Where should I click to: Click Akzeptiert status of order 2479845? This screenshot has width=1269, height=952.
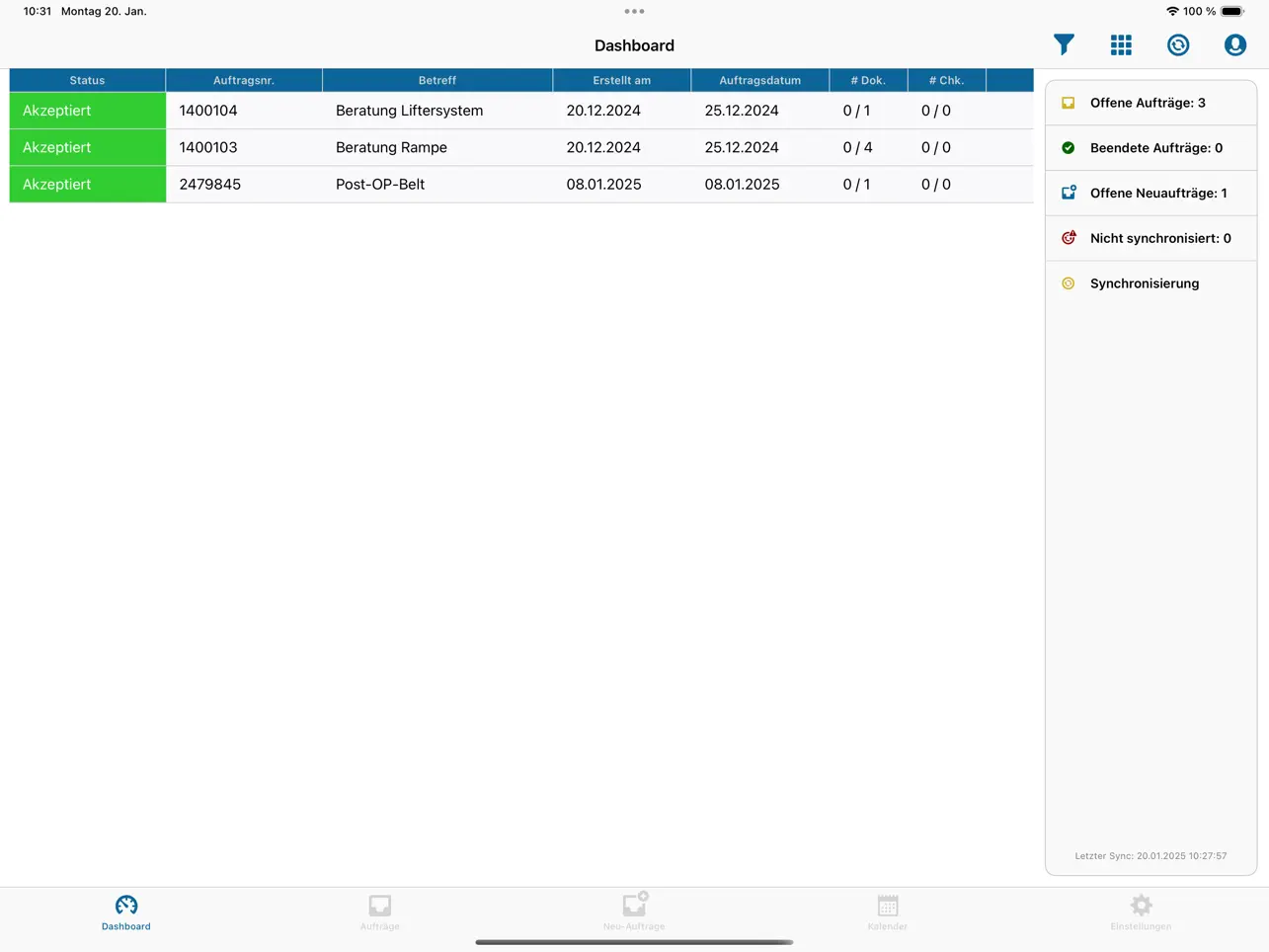(88, 185)
